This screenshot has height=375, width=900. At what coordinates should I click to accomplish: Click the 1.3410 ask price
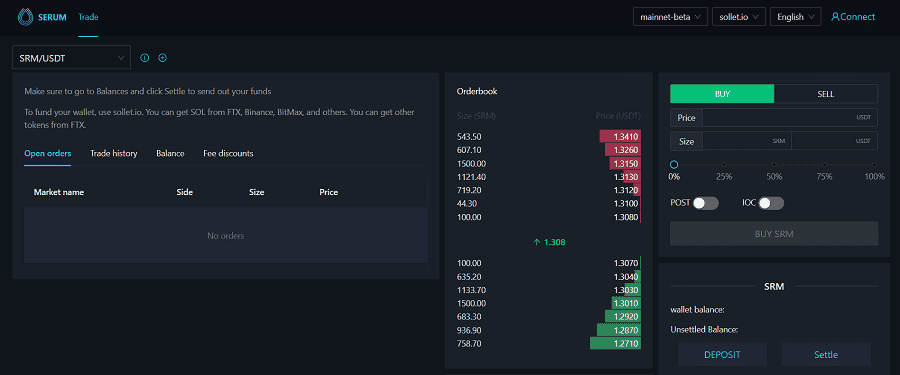(x=625, y=137)
